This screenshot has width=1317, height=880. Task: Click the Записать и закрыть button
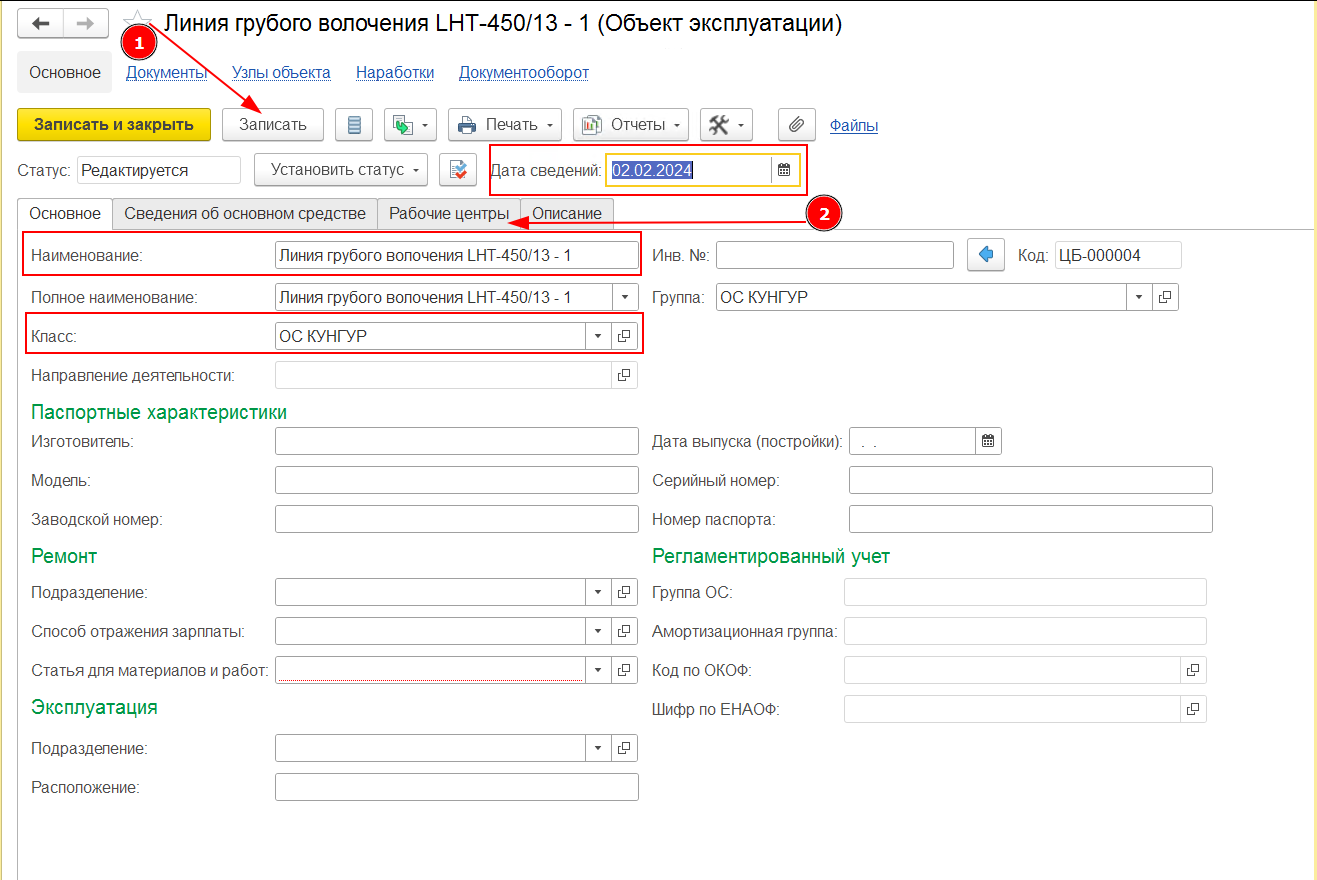point(114,125)
